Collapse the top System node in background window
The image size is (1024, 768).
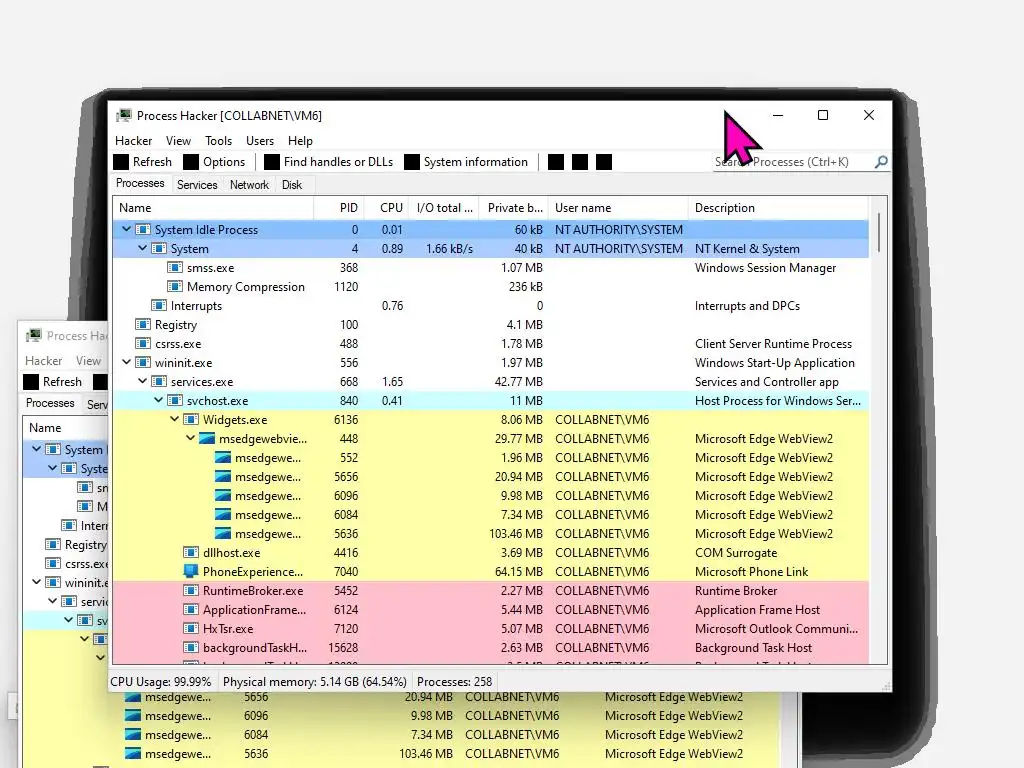click(37, 449)
